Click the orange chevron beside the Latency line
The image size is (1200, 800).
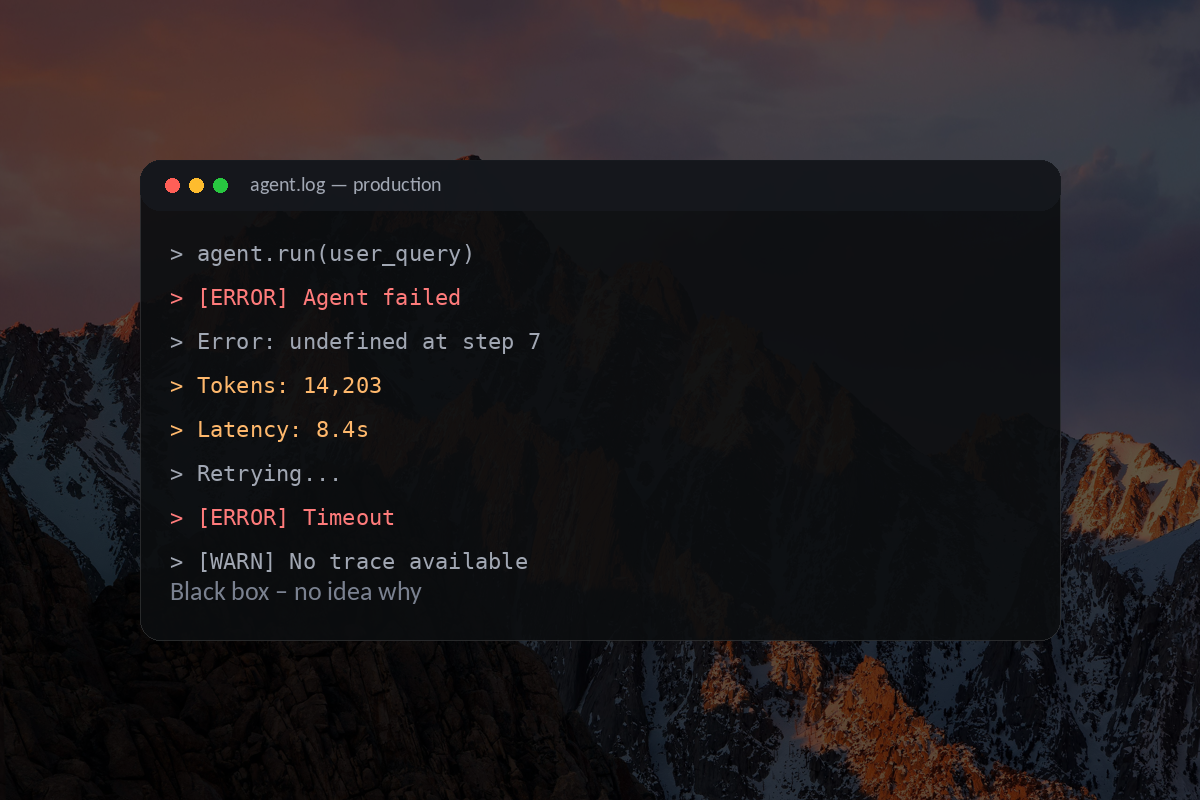click(177, 429)
